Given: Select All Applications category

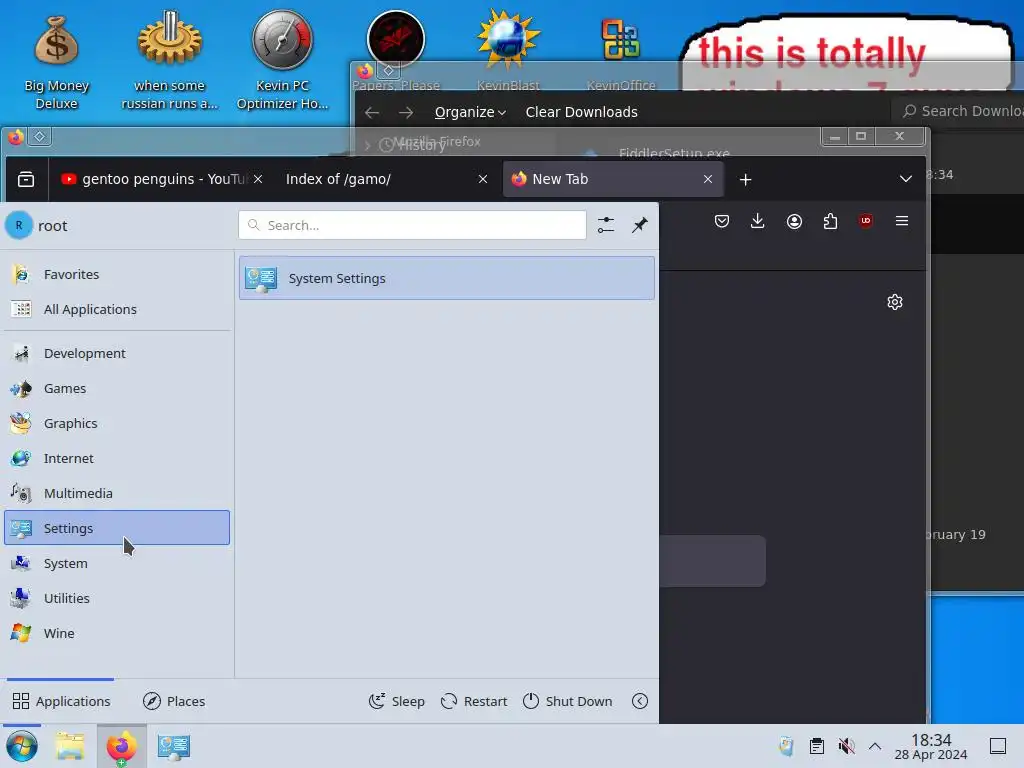Looking at the screenshot, I should click(x=117, y=310).
